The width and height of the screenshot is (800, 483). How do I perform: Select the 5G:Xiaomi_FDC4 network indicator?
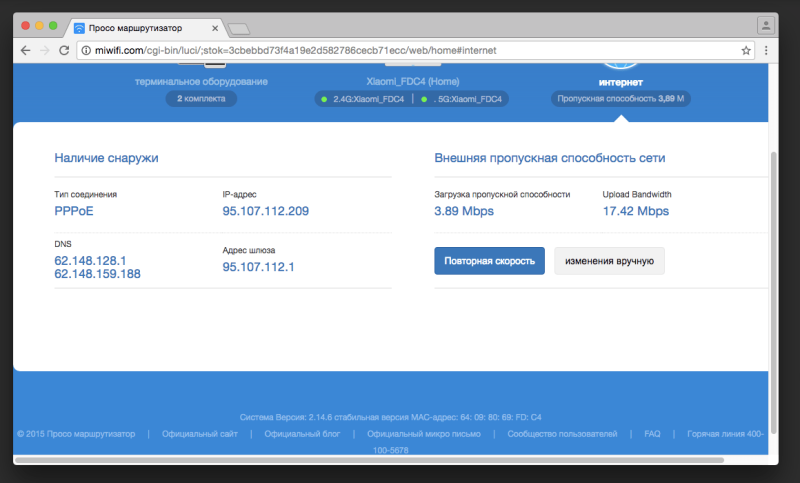462,99
